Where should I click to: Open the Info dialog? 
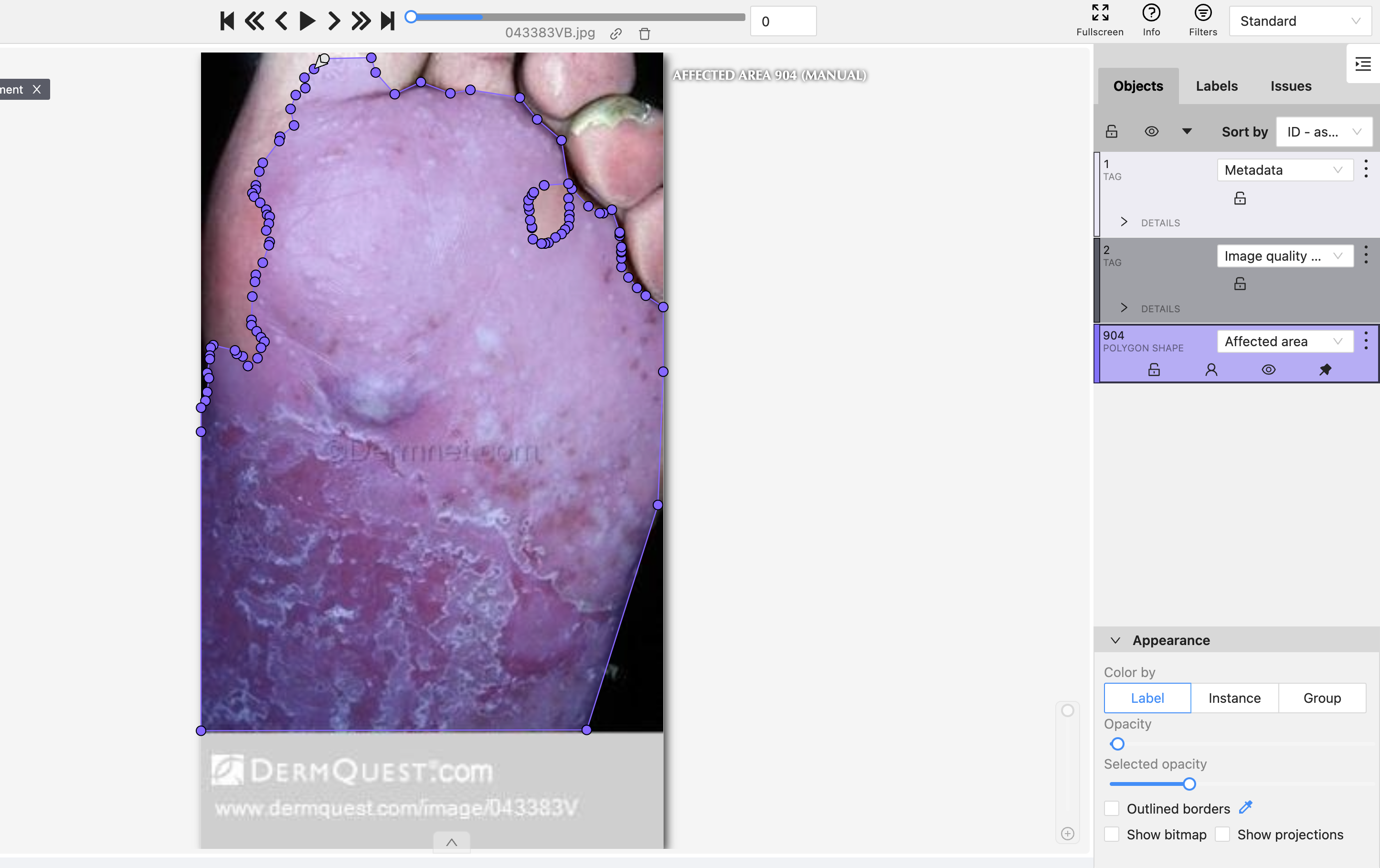pyautogui.click(x=1151, y=20)
